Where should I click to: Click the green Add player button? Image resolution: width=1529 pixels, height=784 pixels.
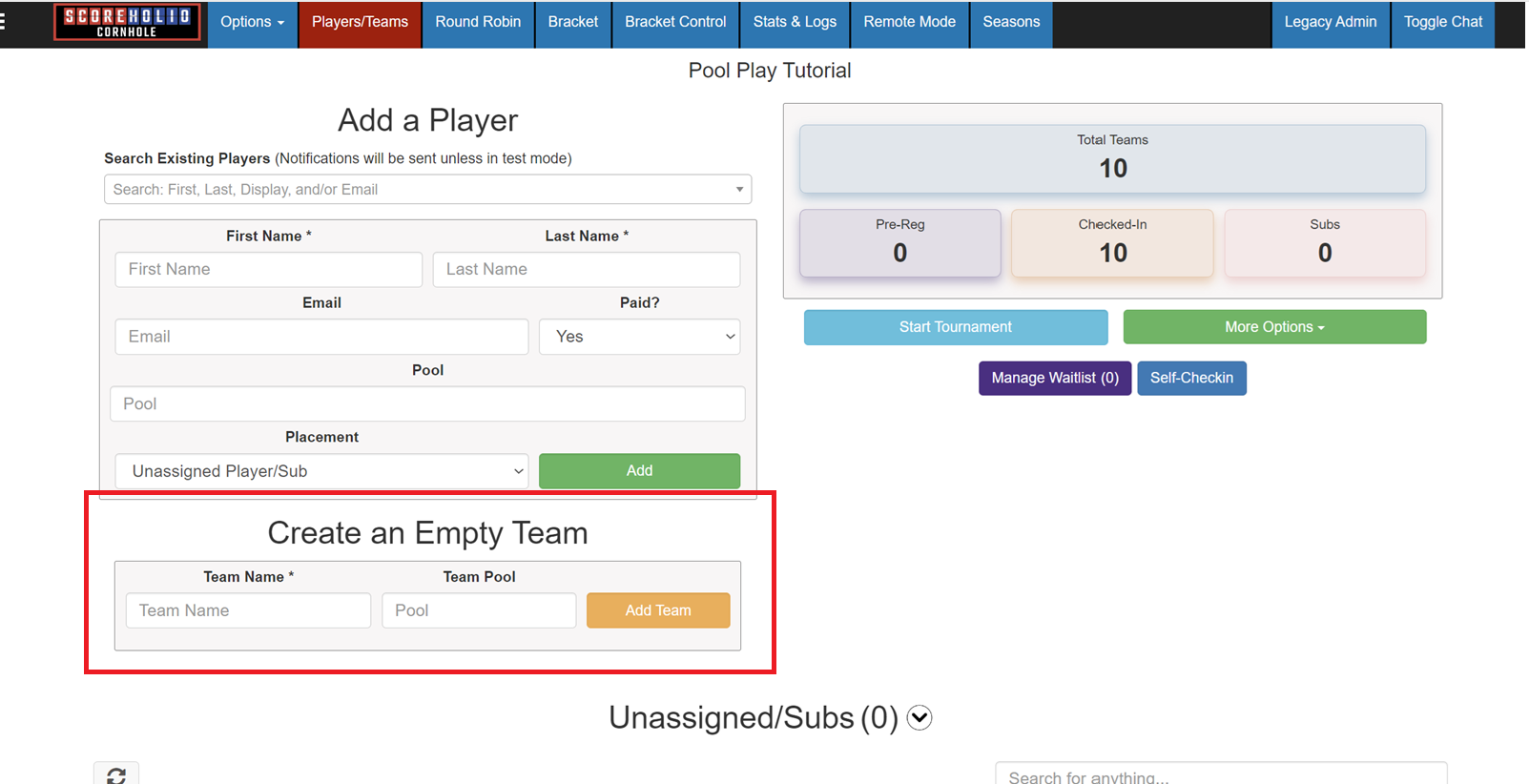point(639,471)
